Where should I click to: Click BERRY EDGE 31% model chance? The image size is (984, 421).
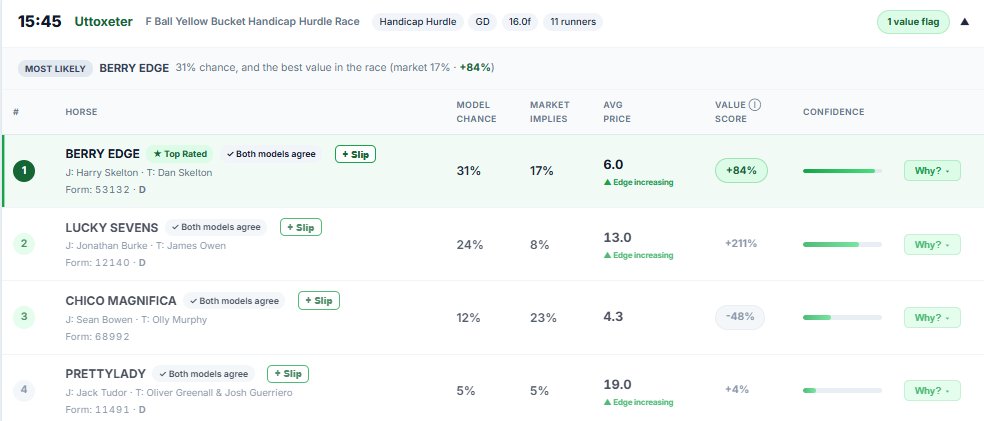click(469, 171)
